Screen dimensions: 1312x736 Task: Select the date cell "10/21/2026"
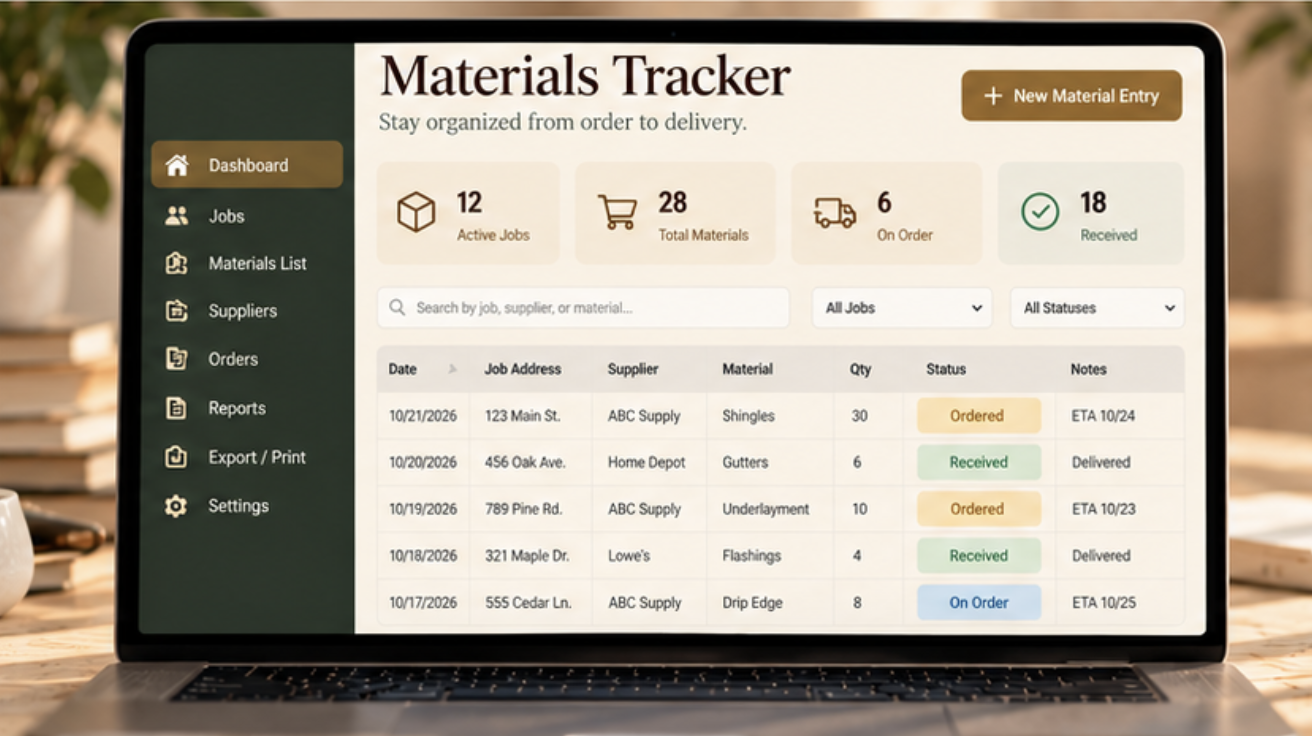point(423,416)
